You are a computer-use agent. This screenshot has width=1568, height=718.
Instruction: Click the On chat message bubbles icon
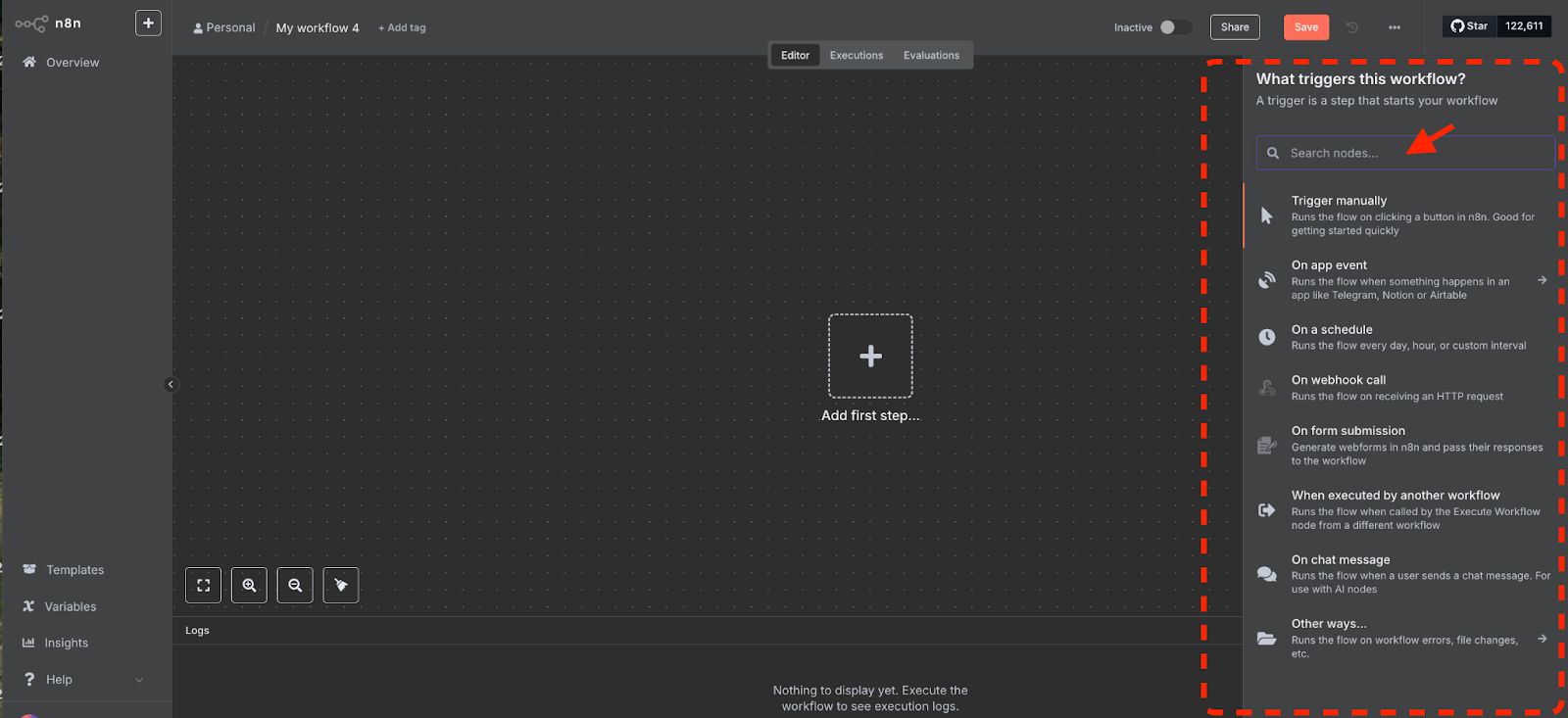tap(1267, 574)
